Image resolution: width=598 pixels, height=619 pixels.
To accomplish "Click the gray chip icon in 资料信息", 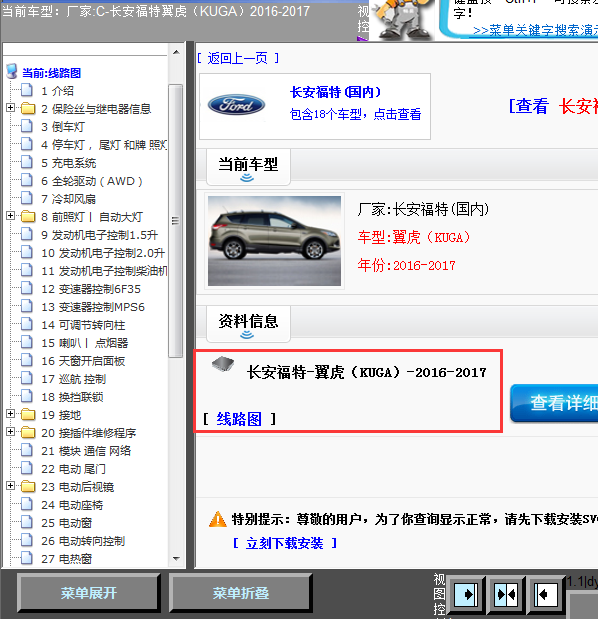I will pos(223,364).
